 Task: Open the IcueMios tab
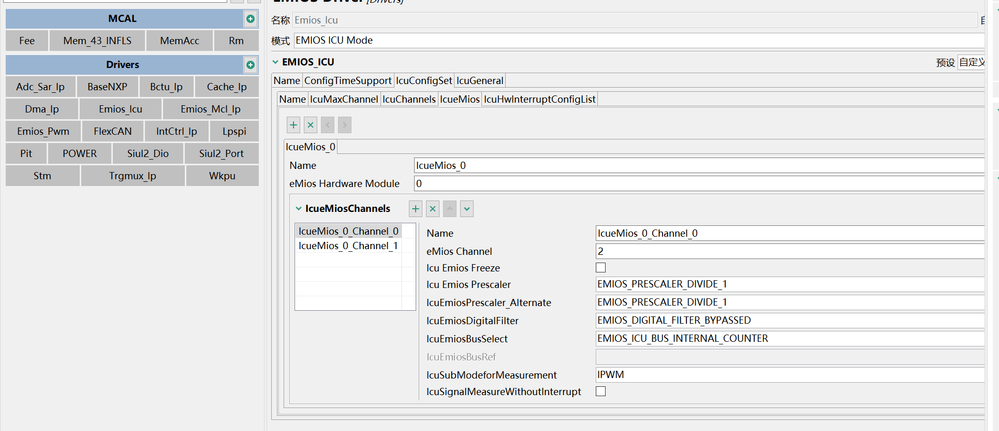460,99
